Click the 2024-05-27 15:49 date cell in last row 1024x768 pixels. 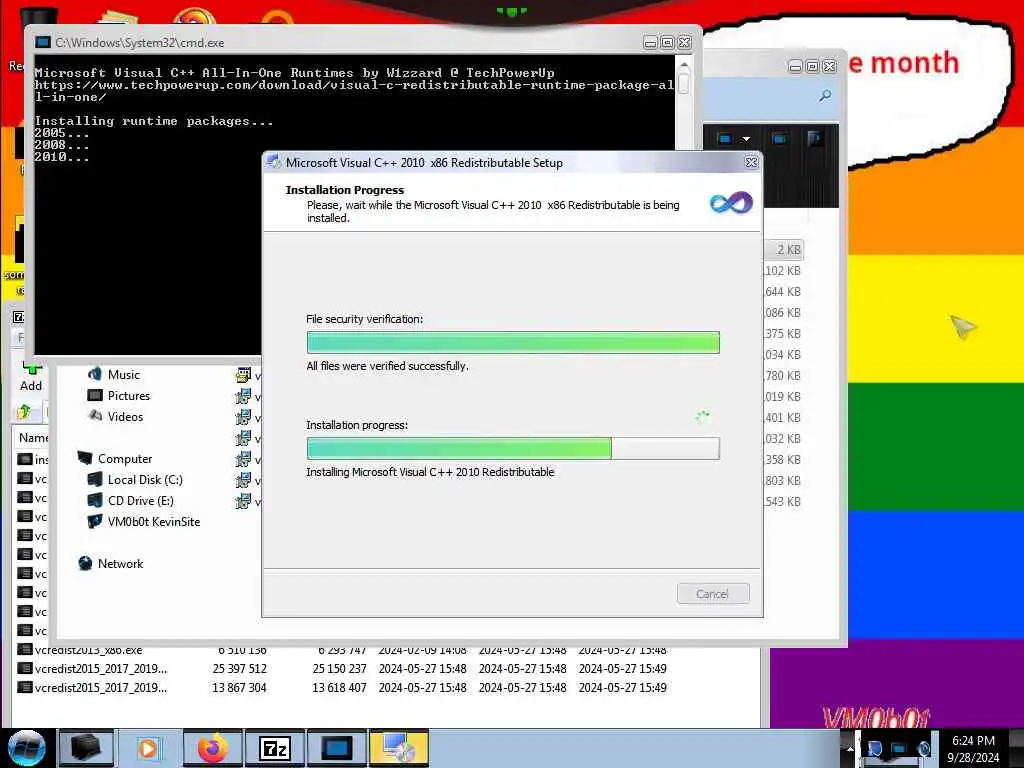click(622, 688)
